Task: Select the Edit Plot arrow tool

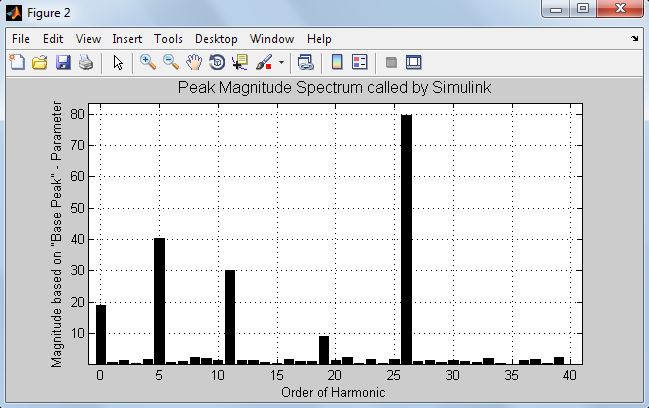Action: coord(118,62)
